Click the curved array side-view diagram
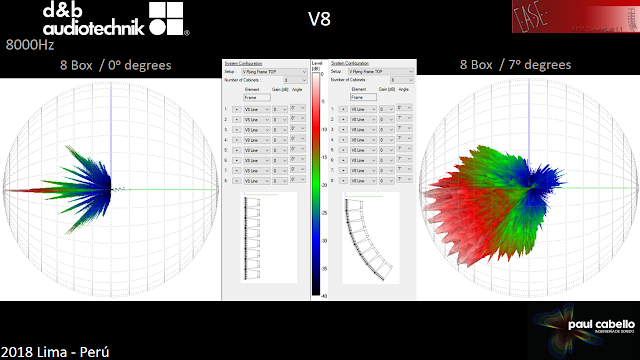This screenshot has width=640, height=360. pos(371,238)
